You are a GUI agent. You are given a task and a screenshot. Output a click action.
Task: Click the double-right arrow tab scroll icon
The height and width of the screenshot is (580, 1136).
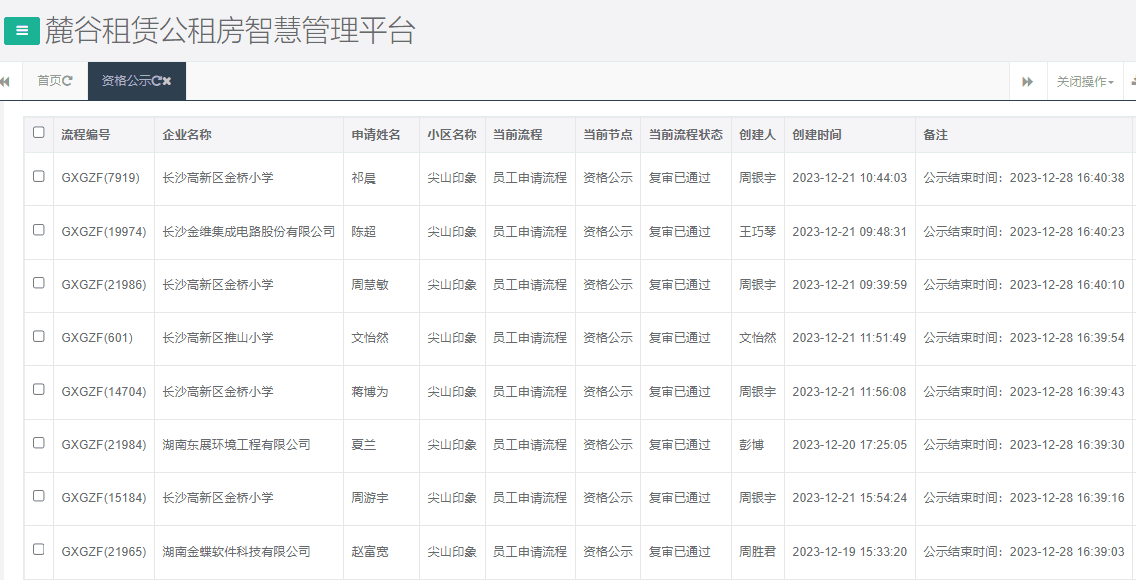(x=1027, y=81)
